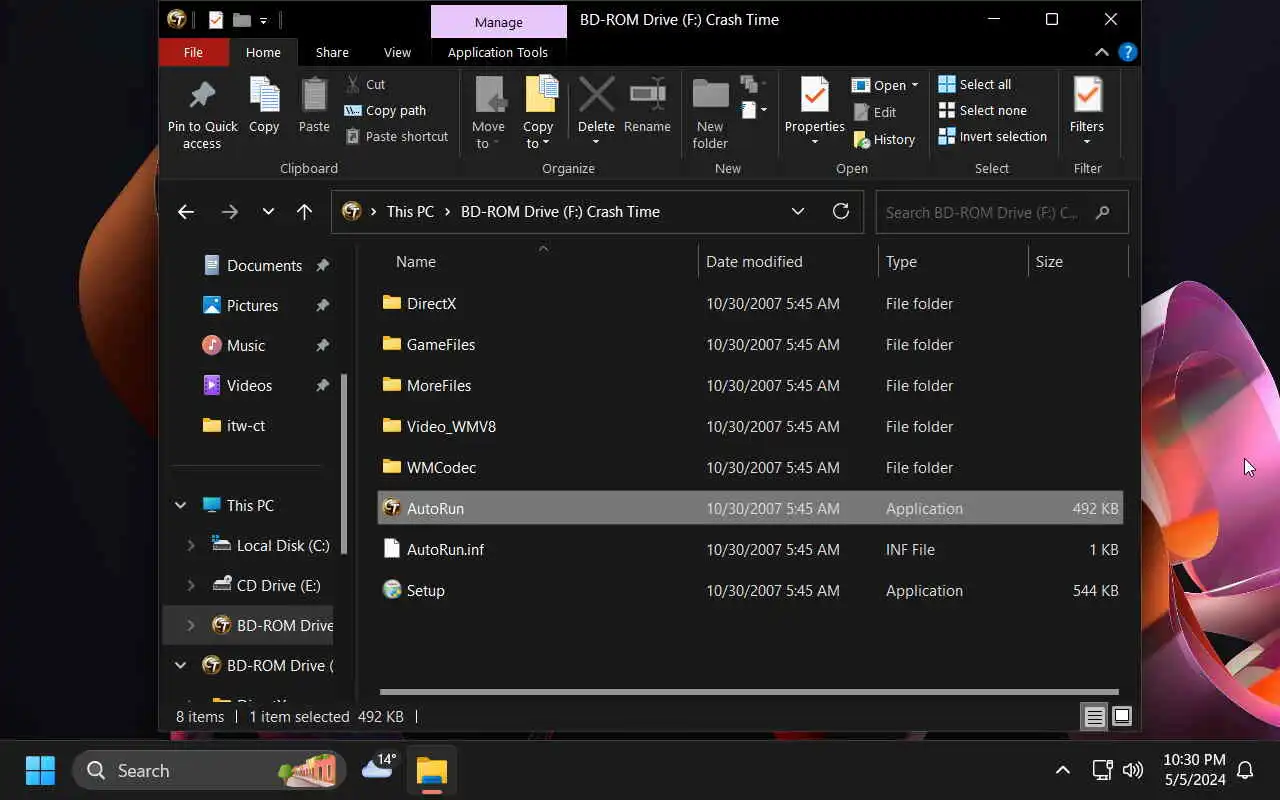Click Edit in the Open group
The image size is (1280, 800).
pyautogui.click(x=875, y=112)
